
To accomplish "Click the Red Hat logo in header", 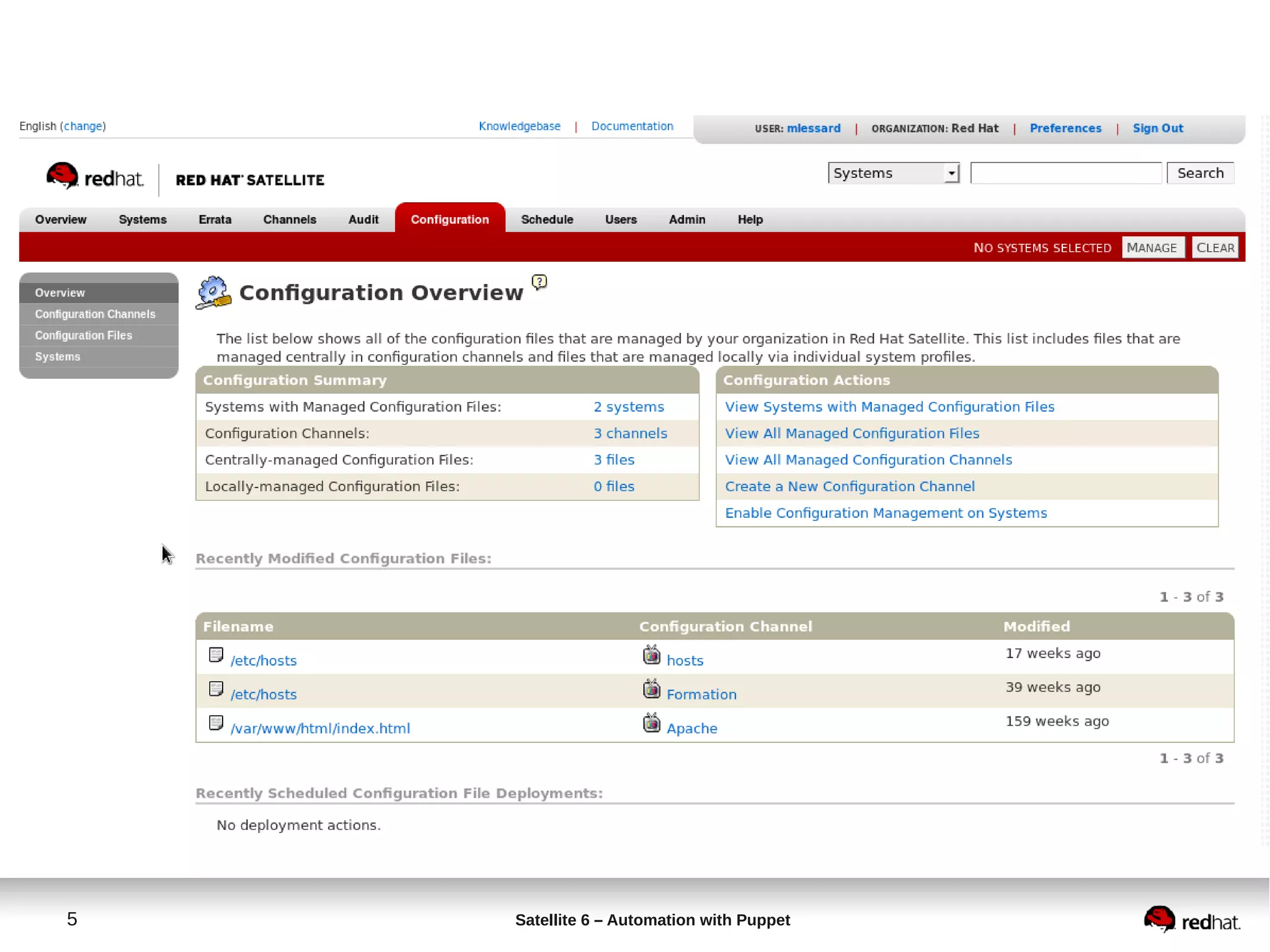I will click(x=94, y=178).
